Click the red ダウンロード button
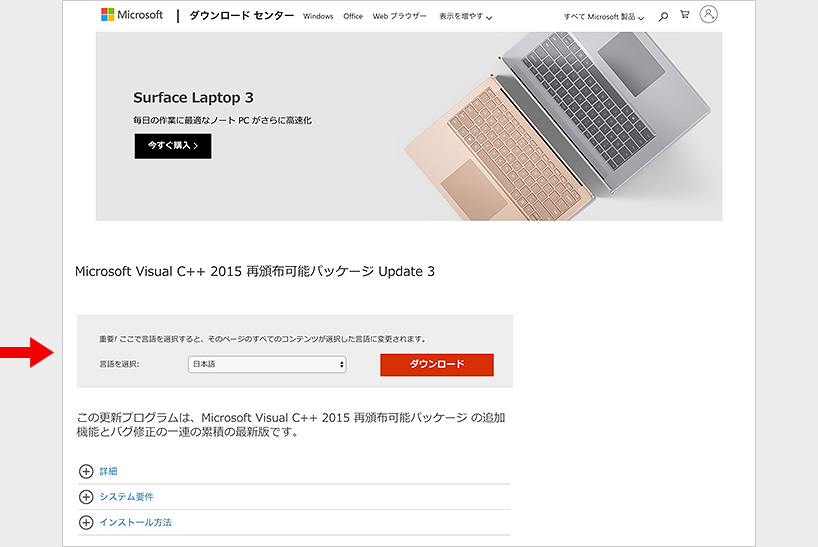This screenshot has width=818, height=547. (437, 364)
